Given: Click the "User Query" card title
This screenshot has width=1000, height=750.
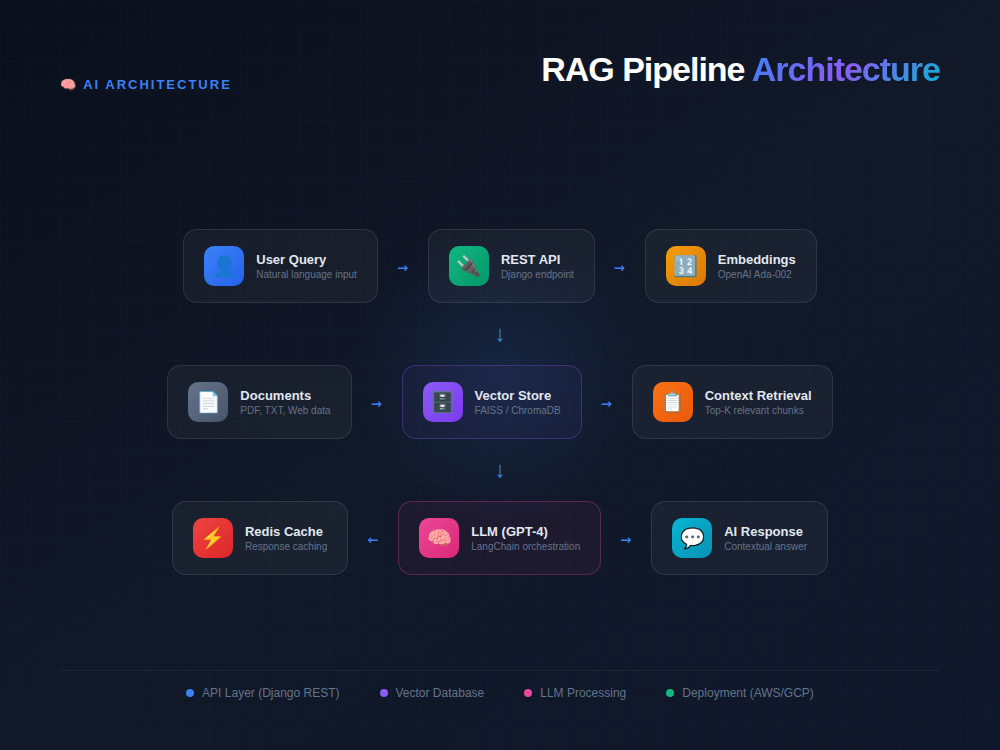Looking at the screenshot, I should [291, 260].
